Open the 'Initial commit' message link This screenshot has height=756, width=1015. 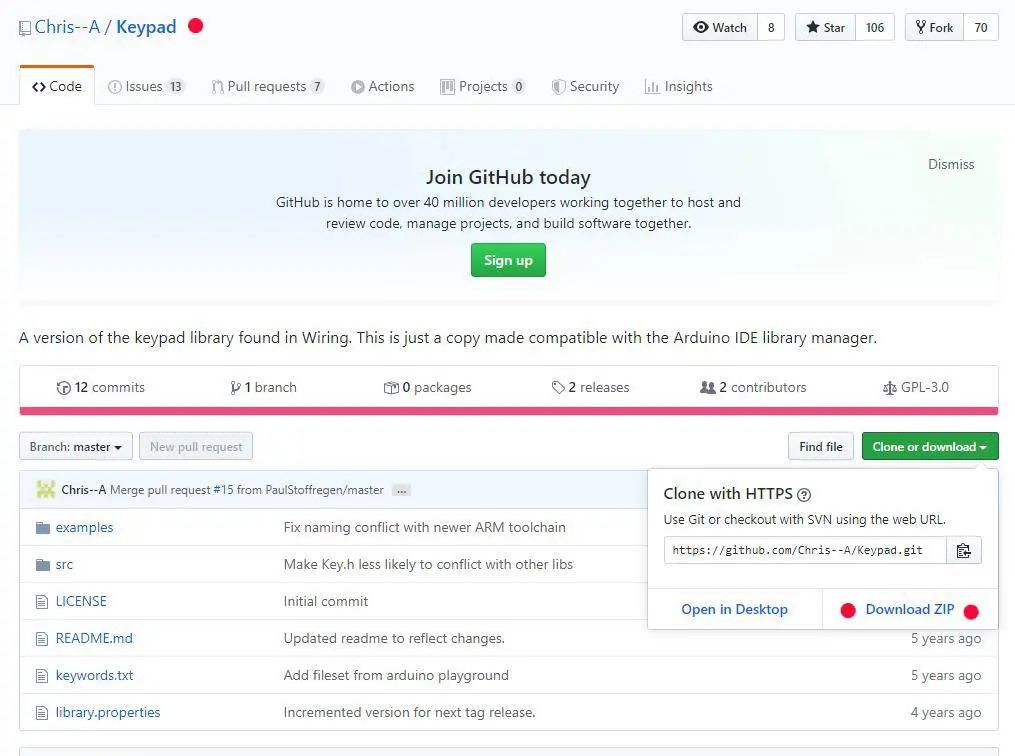[x=326, y=601]
